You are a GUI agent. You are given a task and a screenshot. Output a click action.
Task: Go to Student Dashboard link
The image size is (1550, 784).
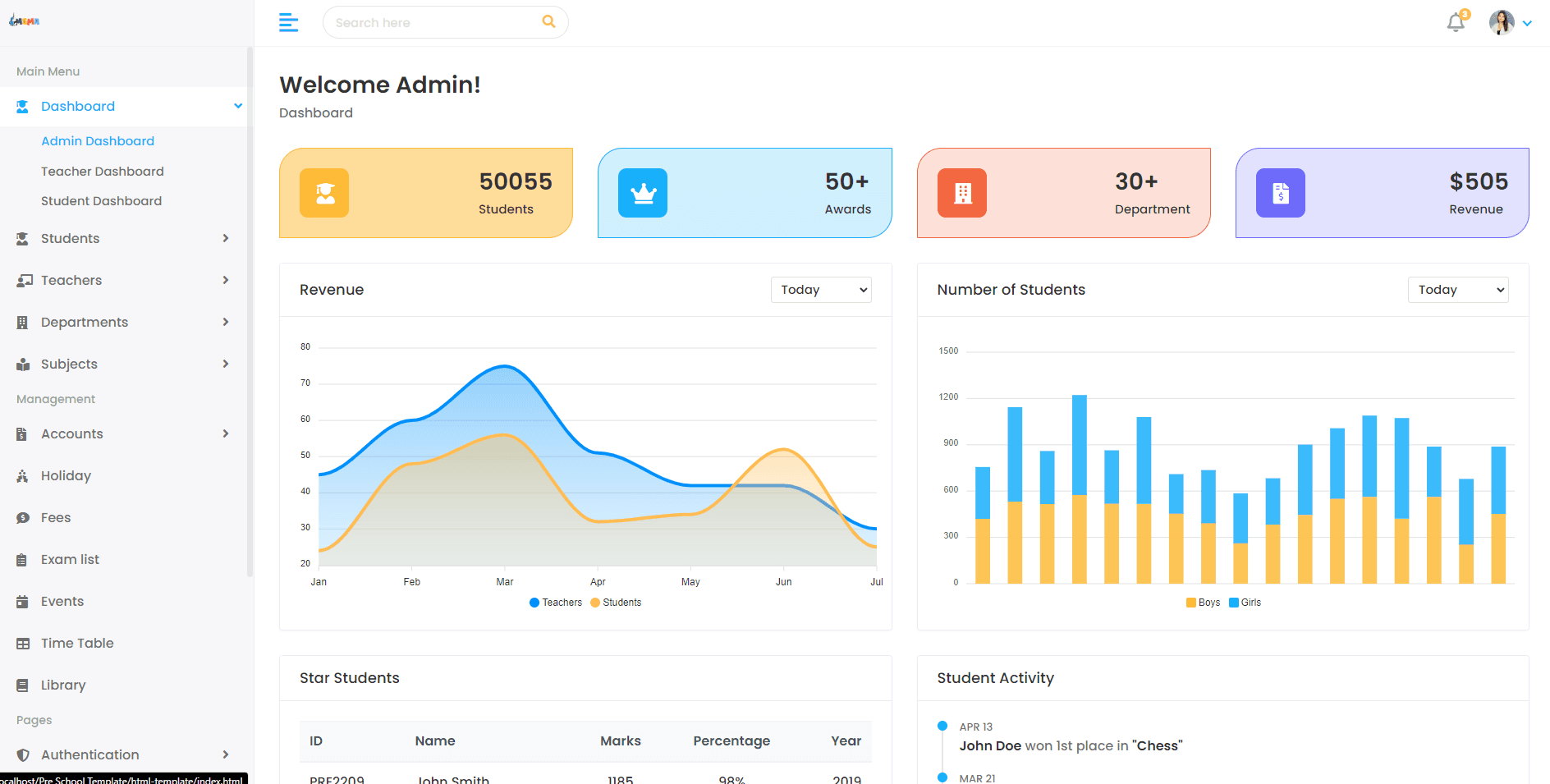101,201
